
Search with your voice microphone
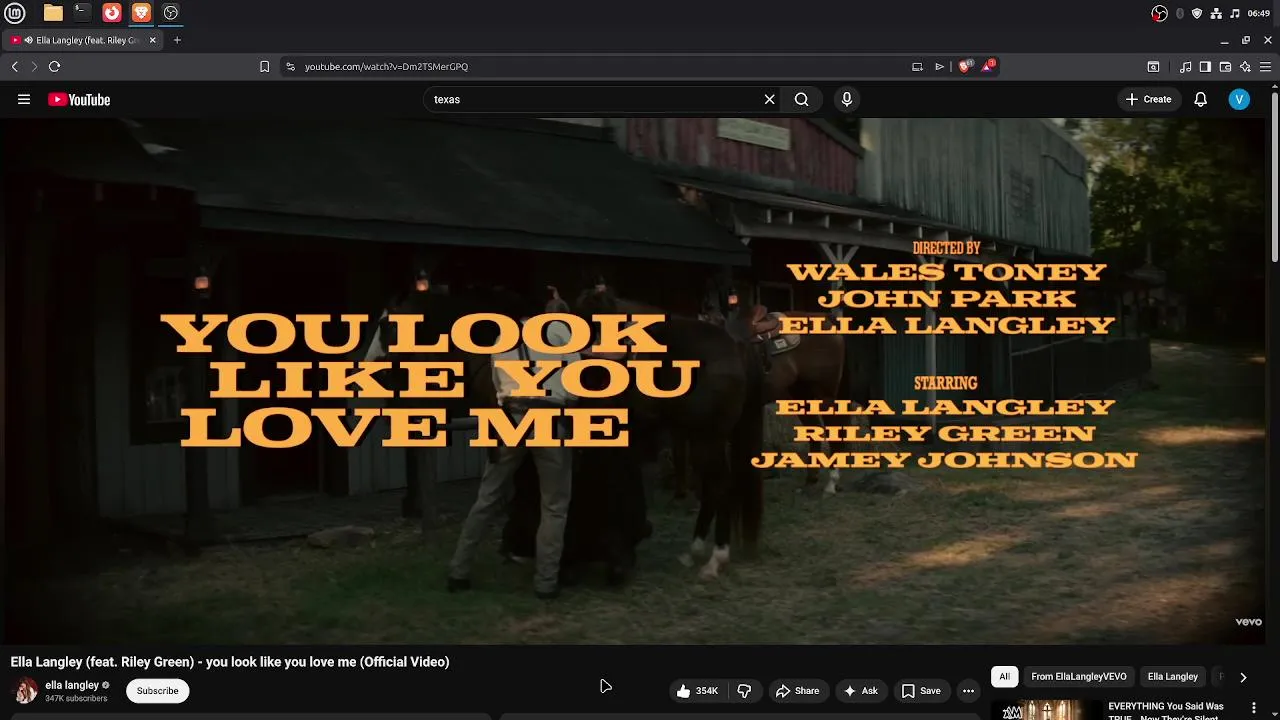846,99
